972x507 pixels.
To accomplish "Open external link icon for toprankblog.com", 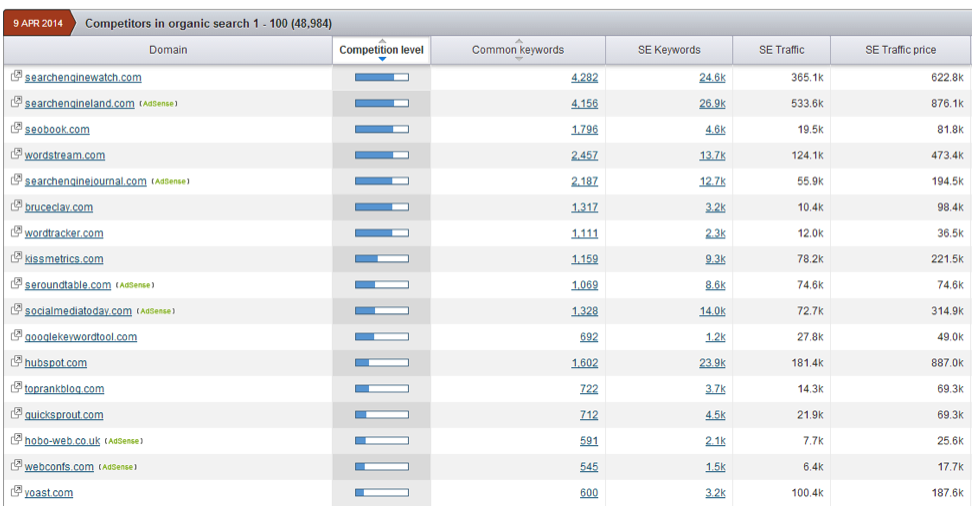I will pyautogui.click(x=16, y=388).
